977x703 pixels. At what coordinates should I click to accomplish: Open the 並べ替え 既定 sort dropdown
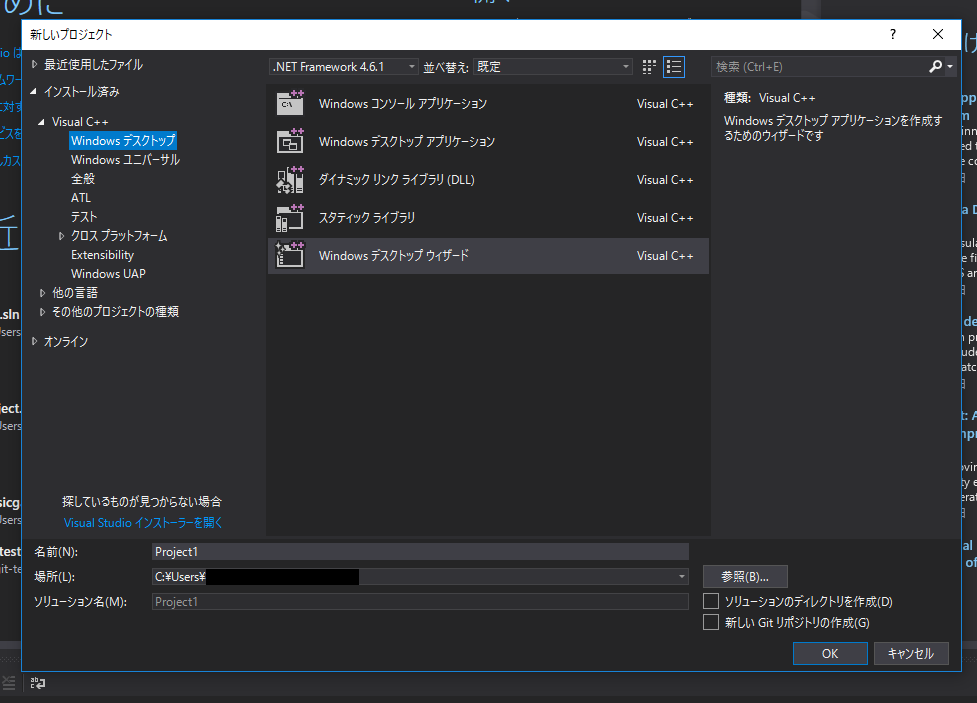point(553,67)
